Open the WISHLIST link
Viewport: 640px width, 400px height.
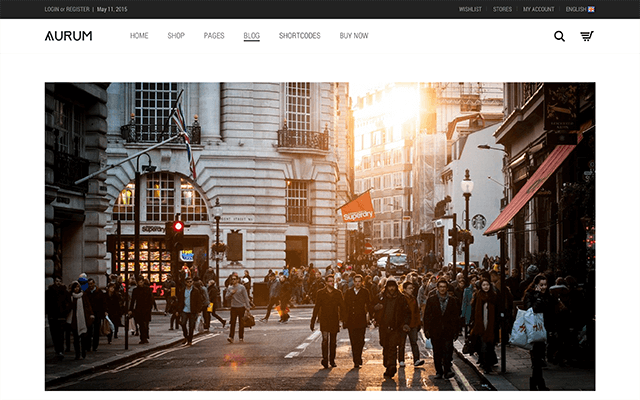point(470,9)
